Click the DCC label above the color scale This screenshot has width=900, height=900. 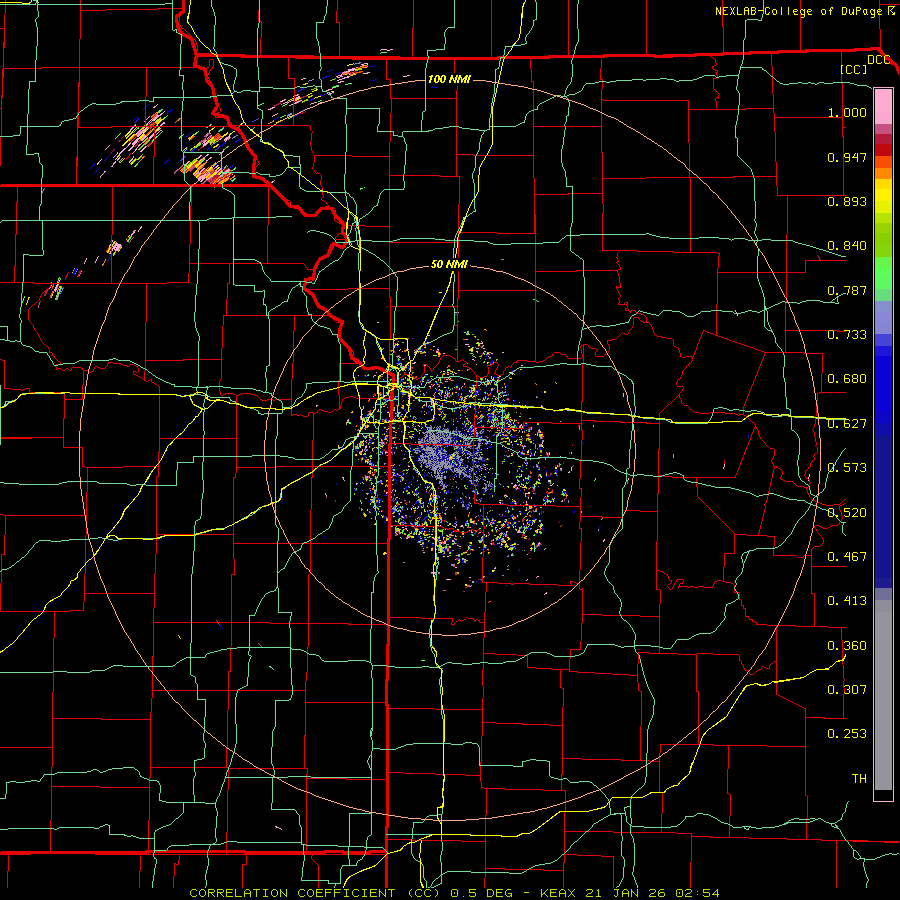coord(878,60)
